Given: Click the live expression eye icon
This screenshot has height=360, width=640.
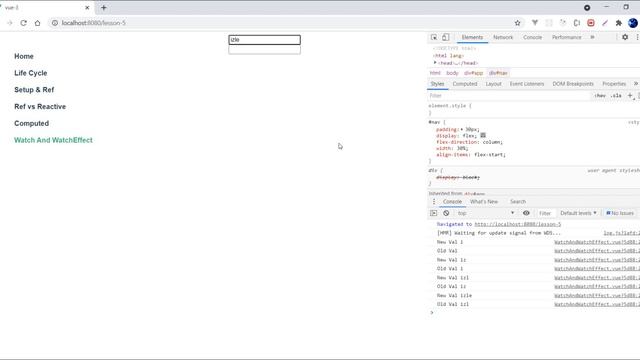Looking at the screenshot, I should click(526, 213).
